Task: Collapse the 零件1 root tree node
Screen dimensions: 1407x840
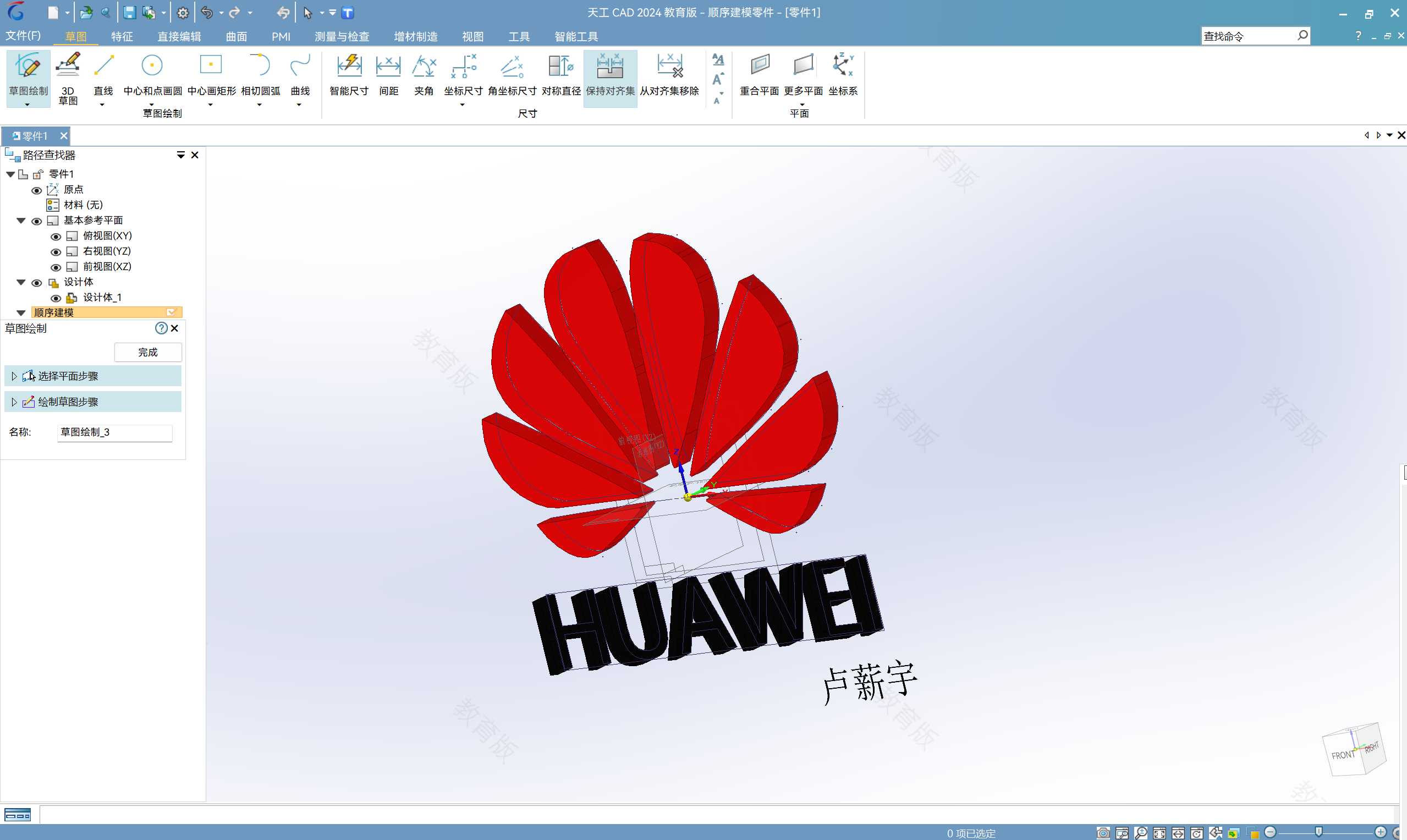Action: [10, 174]
